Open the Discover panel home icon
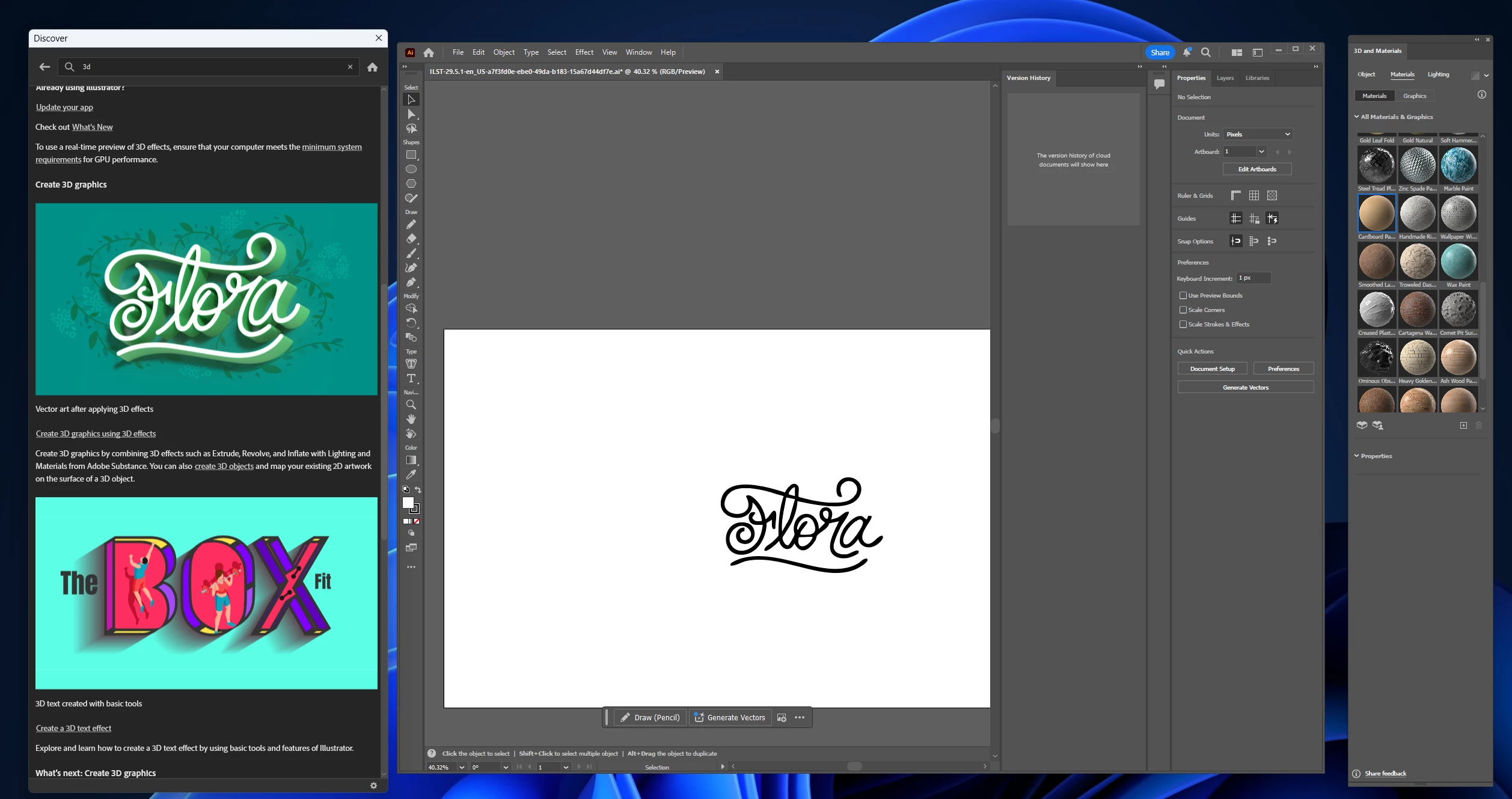The width and height of the screenshot is (1512, 799). (373, 67)
